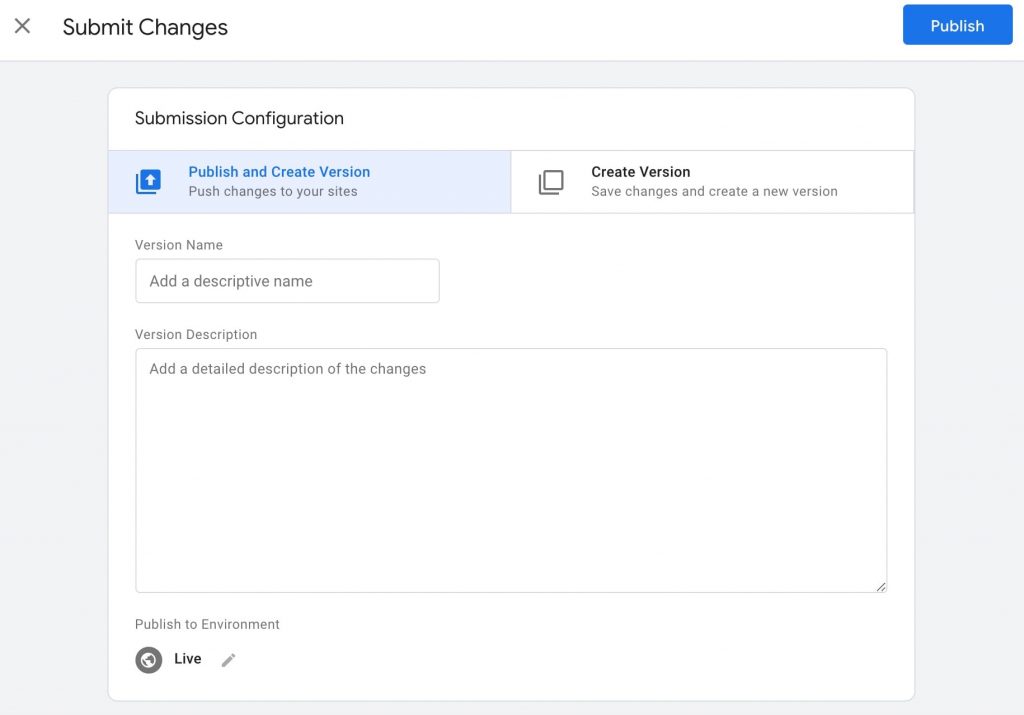Focus the Version Description text area
Viewport: 1024px width, 715px height.
(510, 470)
